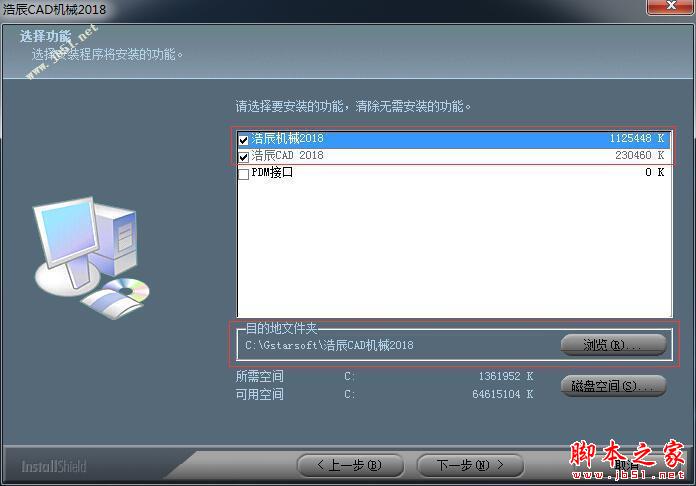The height and width of the screenshot is (486, 696).
Task: Click the 1125448 K size value
Action: (x=637, y=138)
